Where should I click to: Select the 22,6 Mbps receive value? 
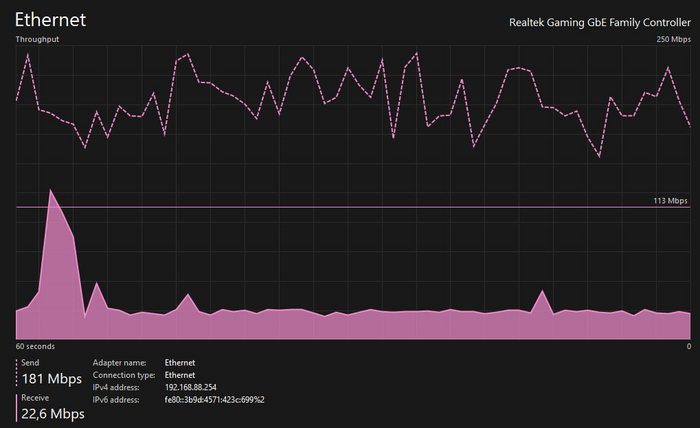coord(53,414)
